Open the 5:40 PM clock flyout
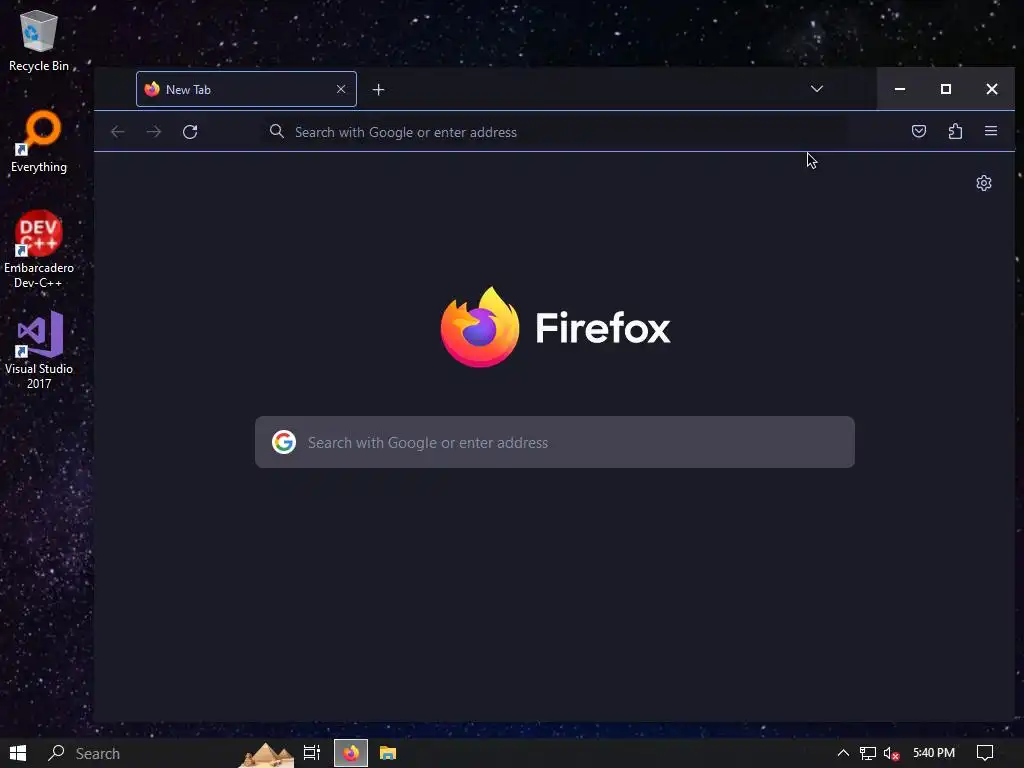 [x=934, y=753]
